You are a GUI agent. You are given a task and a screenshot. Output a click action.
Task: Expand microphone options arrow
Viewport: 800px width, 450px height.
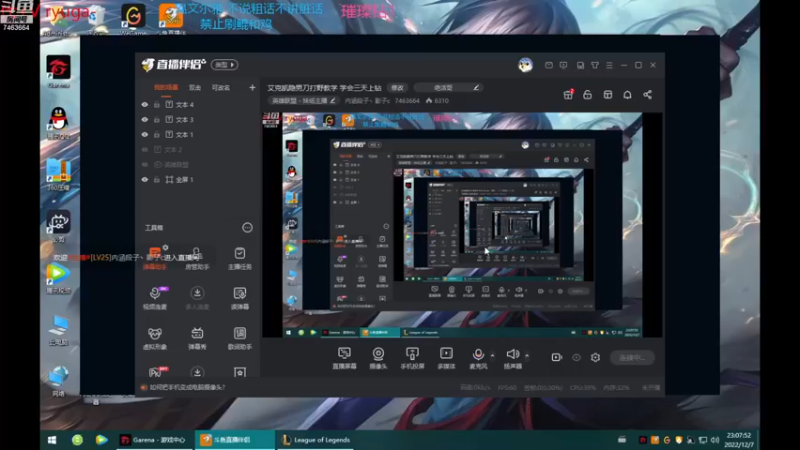[492, 355]
